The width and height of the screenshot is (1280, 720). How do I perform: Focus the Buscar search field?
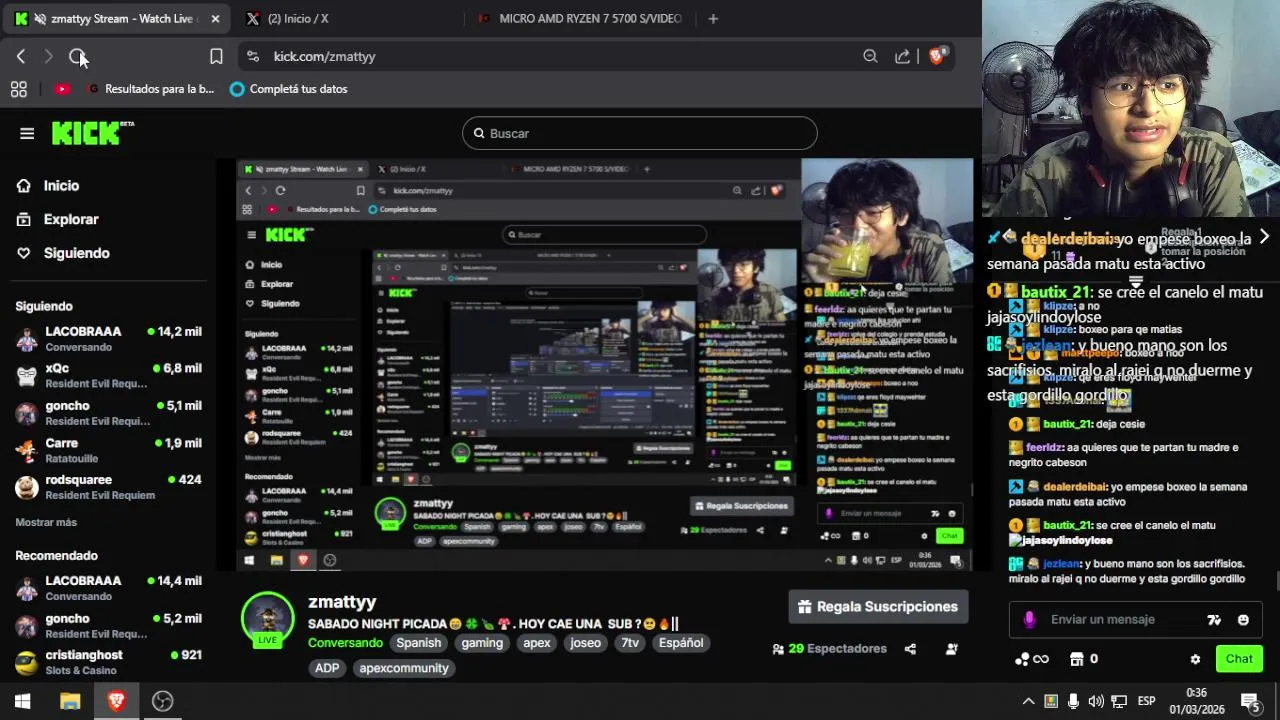coord(640,133)
